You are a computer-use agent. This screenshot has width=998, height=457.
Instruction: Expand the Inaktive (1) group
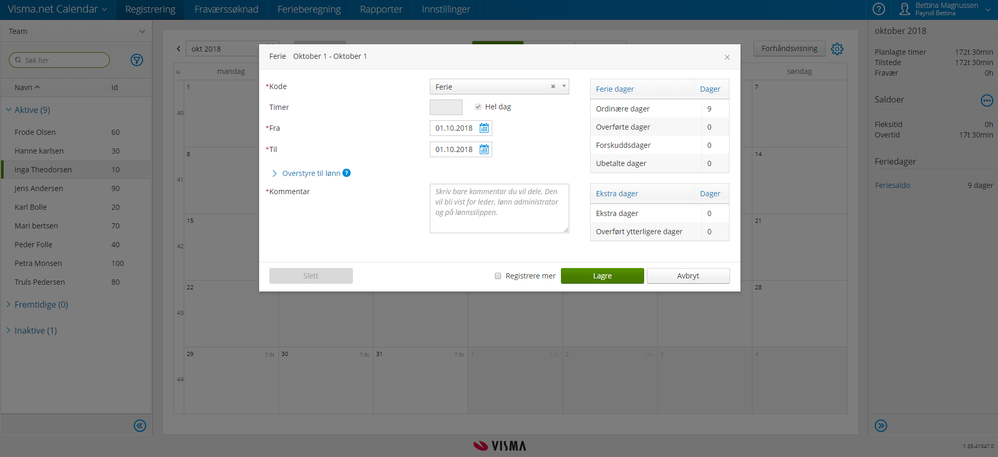point(31,330)
